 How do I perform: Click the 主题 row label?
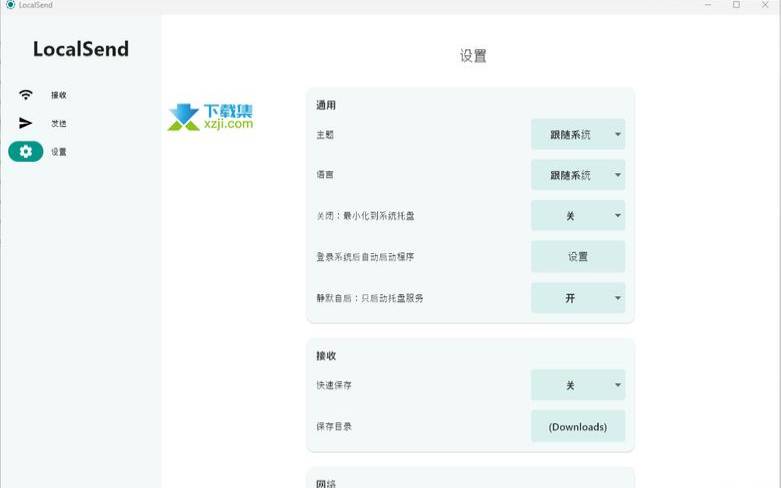click(x=325, y=134)
